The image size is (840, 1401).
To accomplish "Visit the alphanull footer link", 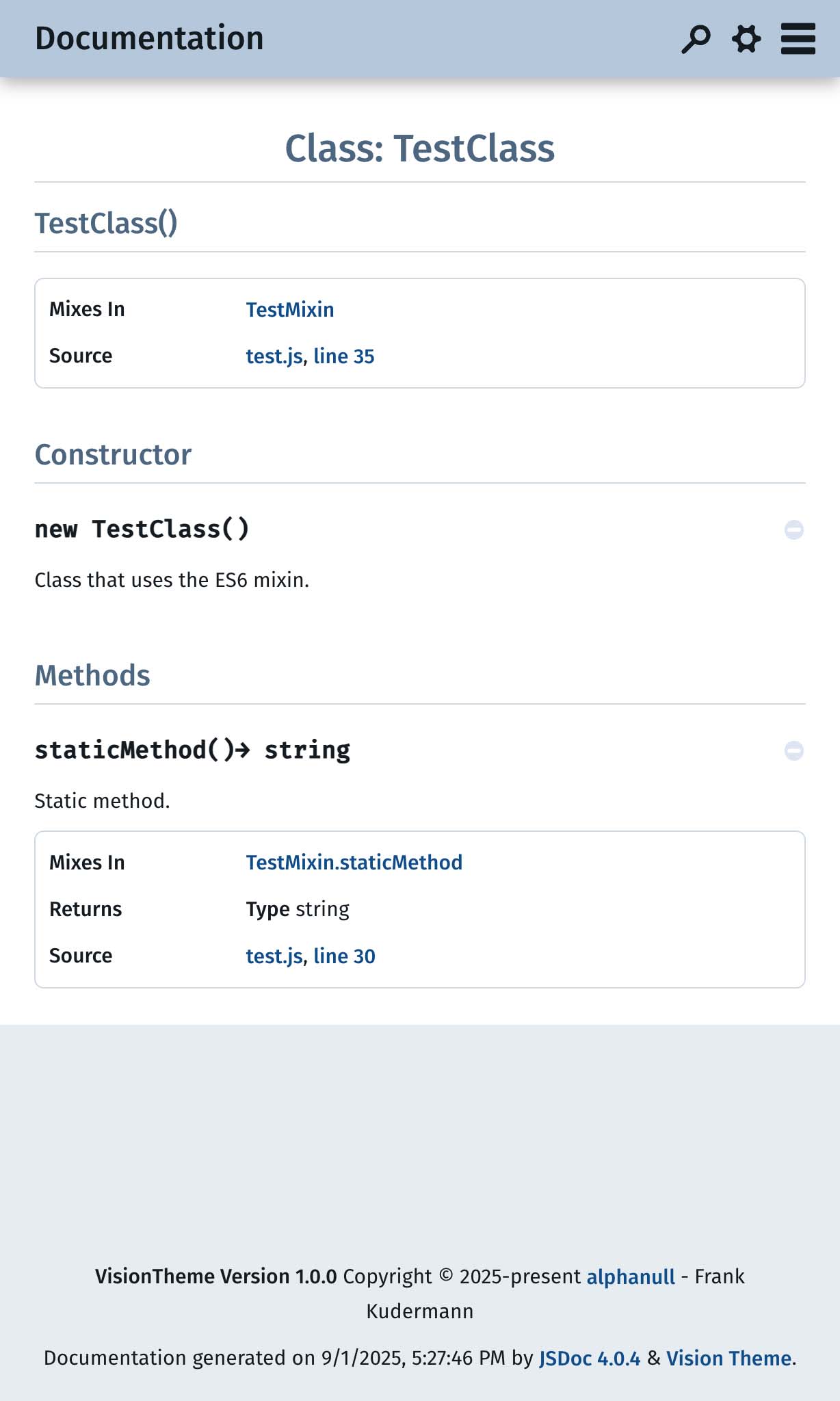I will (631, 1277).
